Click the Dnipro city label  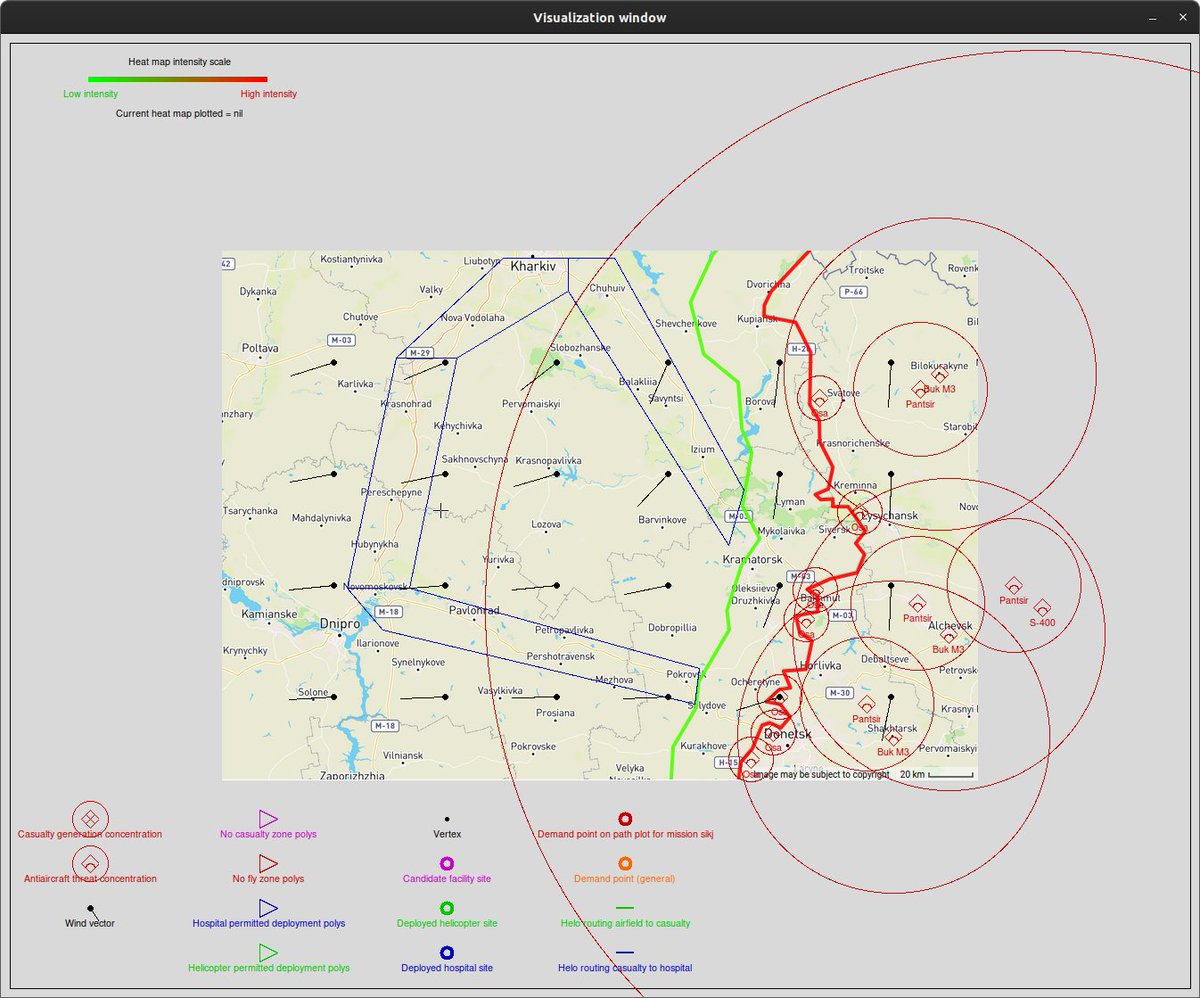coord(339,623)
